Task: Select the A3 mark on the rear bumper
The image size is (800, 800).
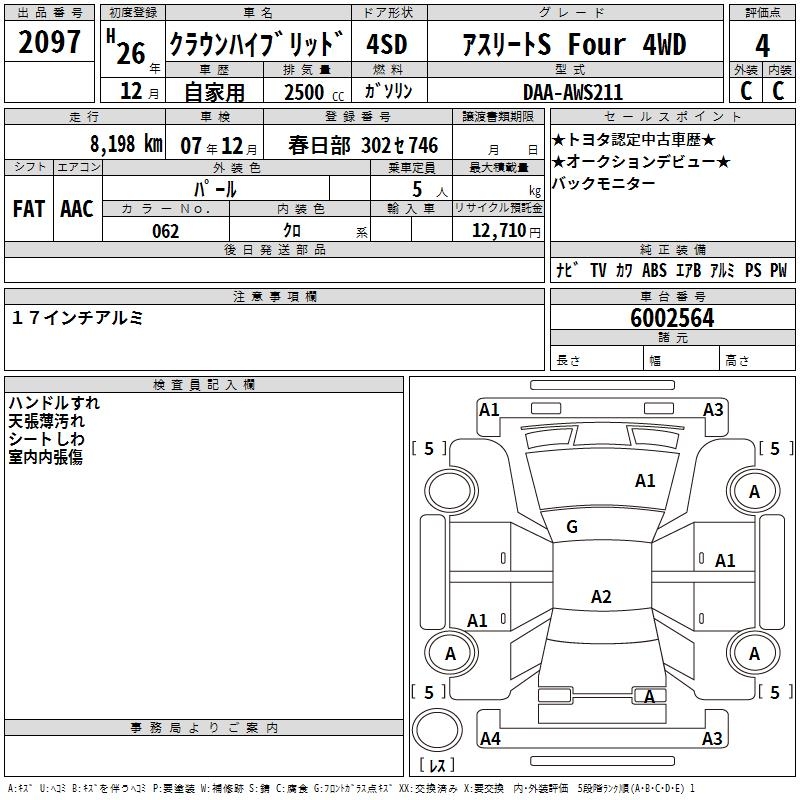Action: point(712,739)
